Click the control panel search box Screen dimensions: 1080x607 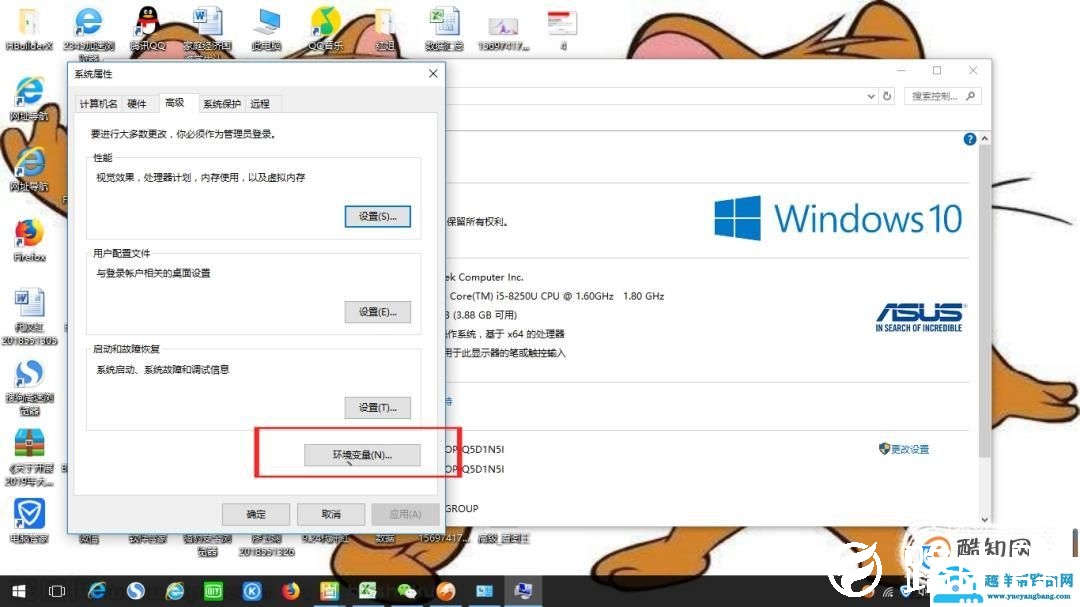(938, 96)
